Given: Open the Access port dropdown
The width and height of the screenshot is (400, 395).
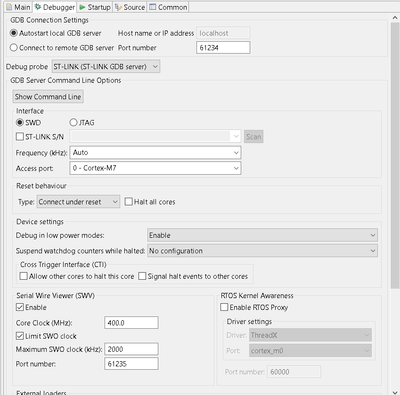Looking at the screenshot, I should click(x=155, y=168).
